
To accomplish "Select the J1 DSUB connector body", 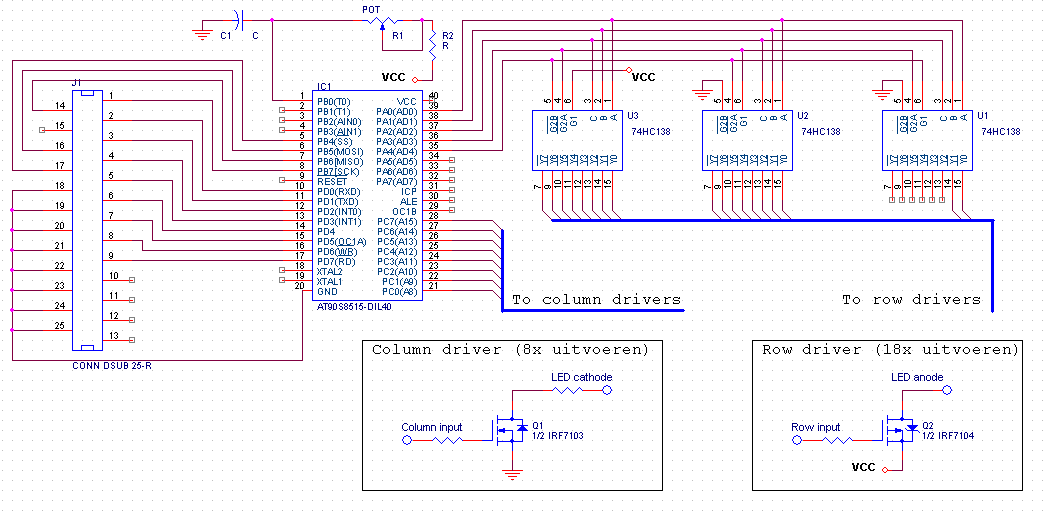I will click(x=89, y=220).
